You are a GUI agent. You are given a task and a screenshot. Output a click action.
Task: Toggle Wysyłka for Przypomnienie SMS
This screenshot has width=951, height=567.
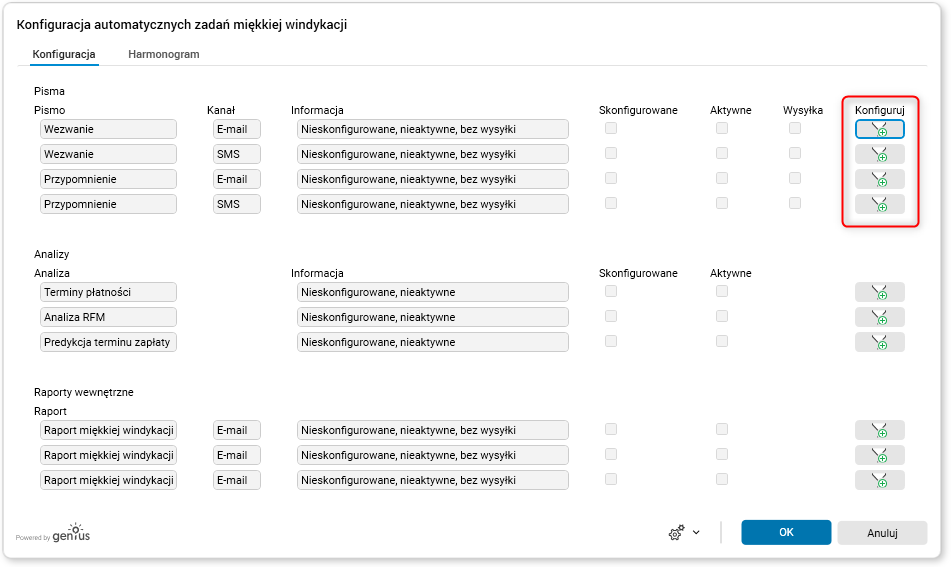pos(795,203)
